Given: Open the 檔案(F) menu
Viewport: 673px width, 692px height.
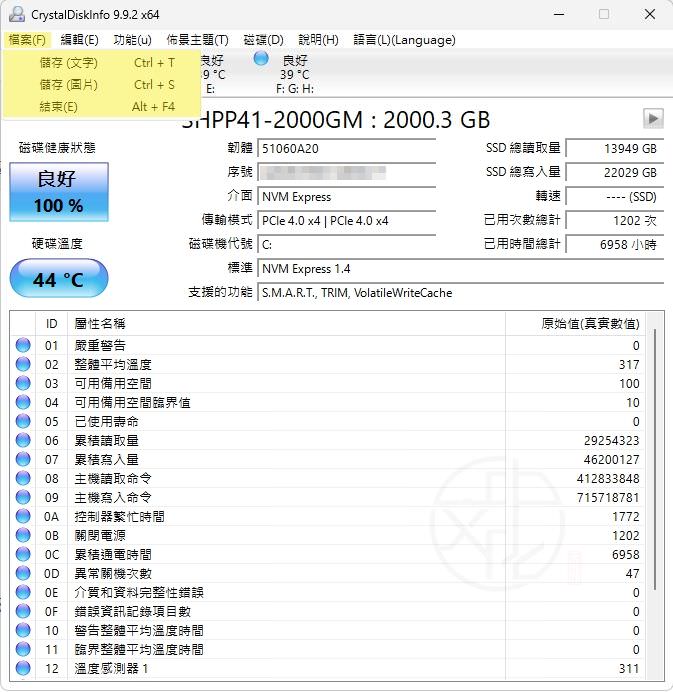Looking at the screenshot, I should 27,40.
